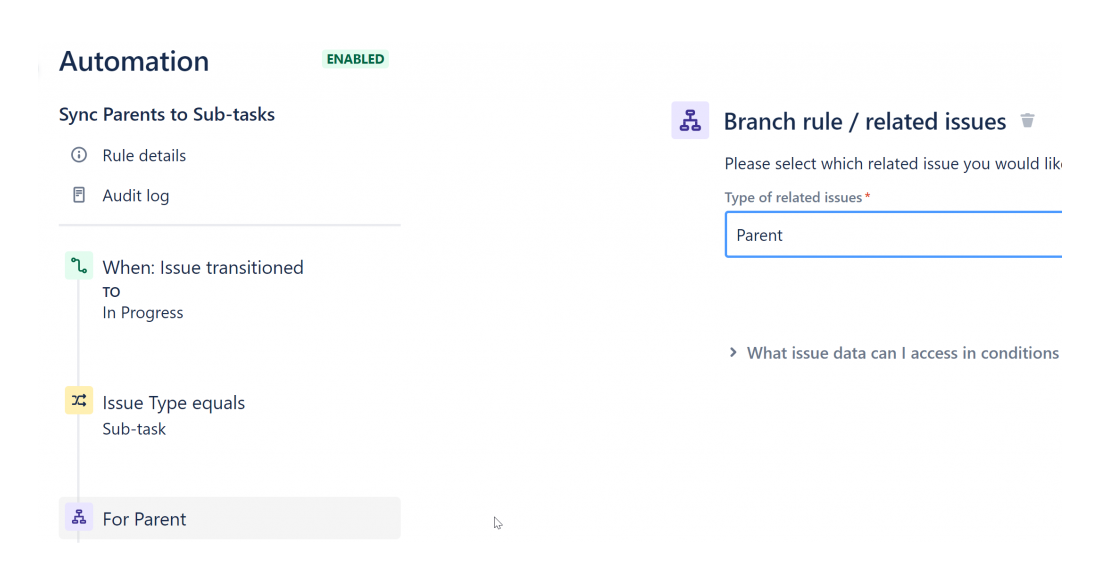The width and height of the screenshot is (1100, 584).
Task: Click the Automation page heading
Action: [x=134, y=61]
